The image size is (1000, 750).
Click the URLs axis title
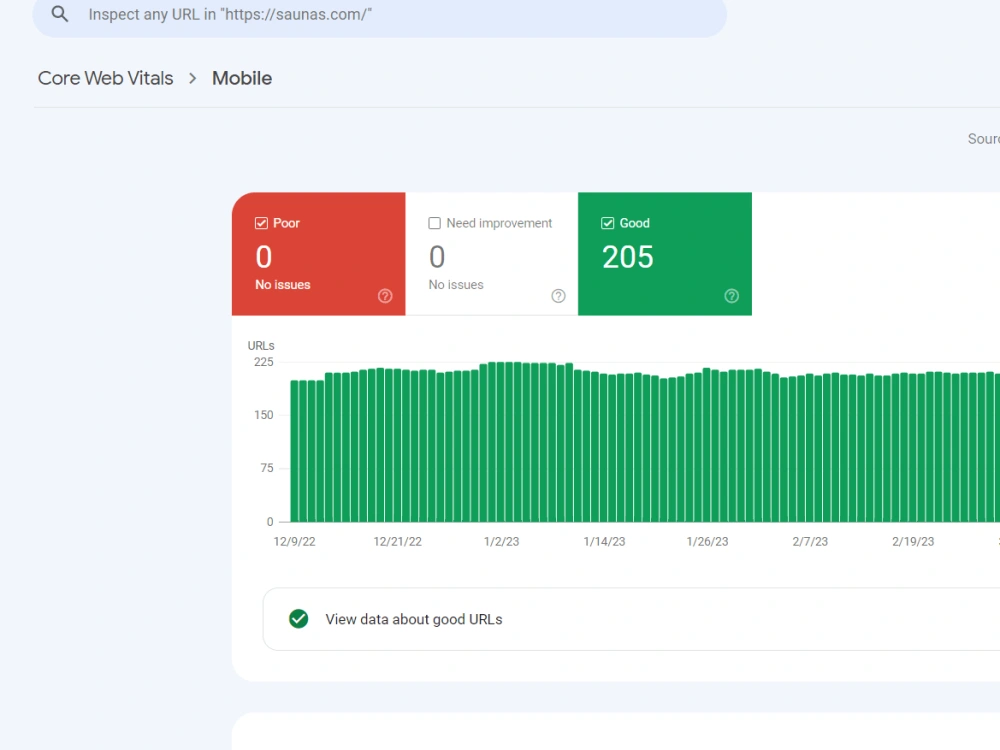(x=261, y=346)
